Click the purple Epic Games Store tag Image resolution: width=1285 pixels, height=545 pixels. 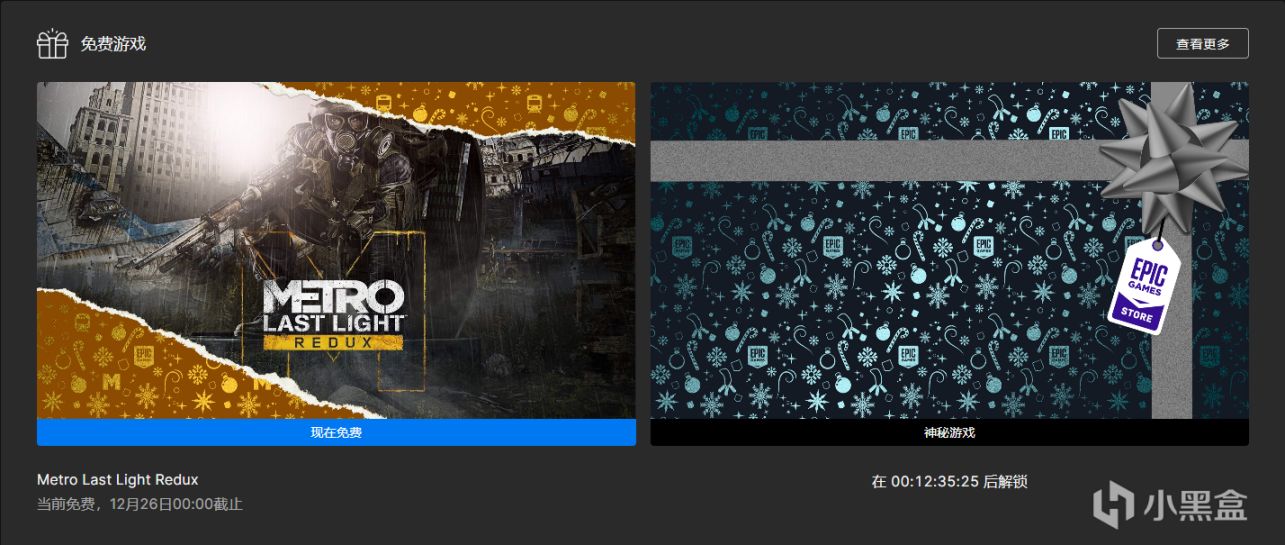(1146, 287)
